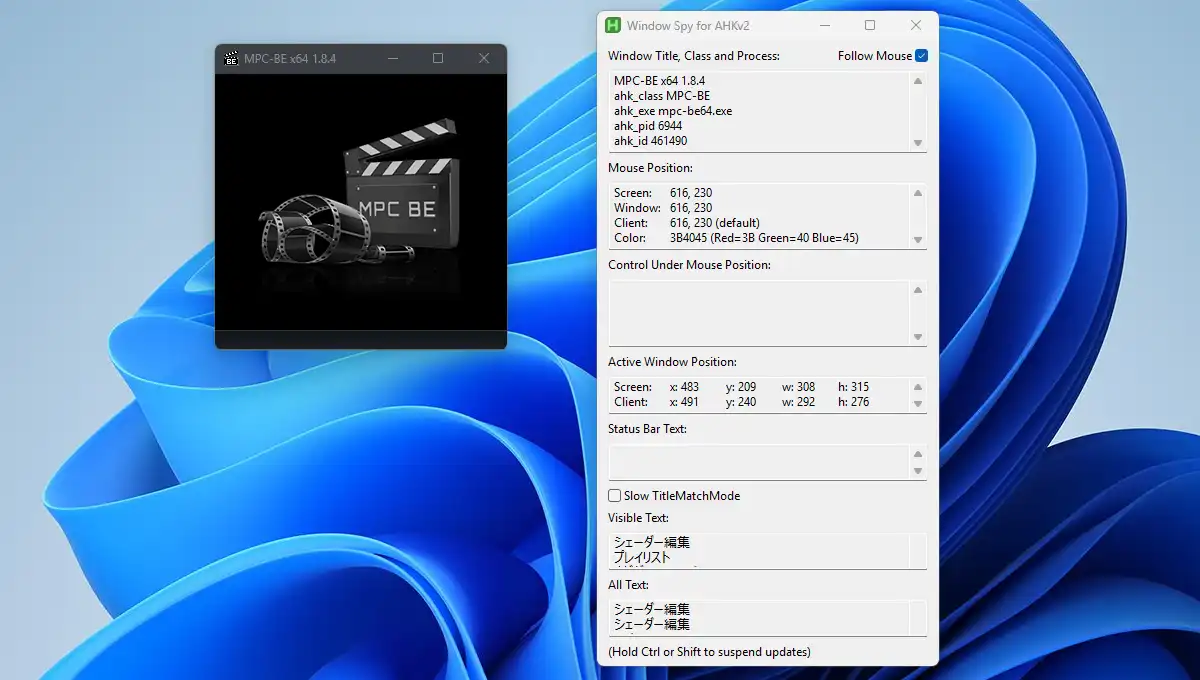
Task: Click inside the All Text box
Action: [759, 617]
